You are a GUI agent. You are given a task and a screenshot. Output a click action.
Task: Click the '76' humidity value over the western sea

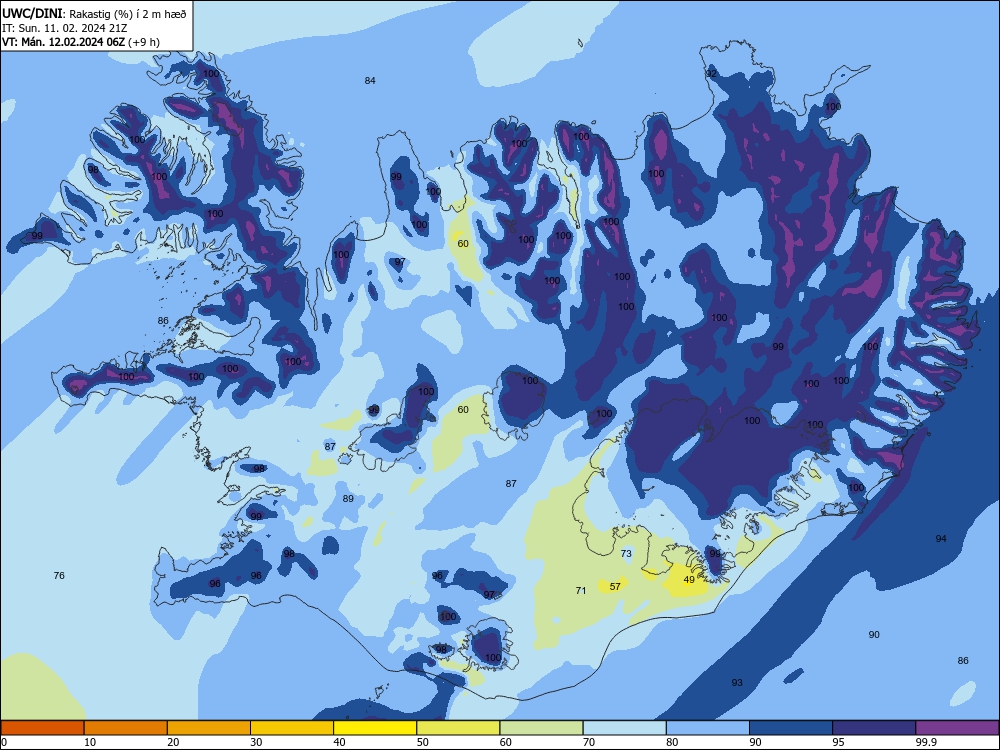(59, 575)
